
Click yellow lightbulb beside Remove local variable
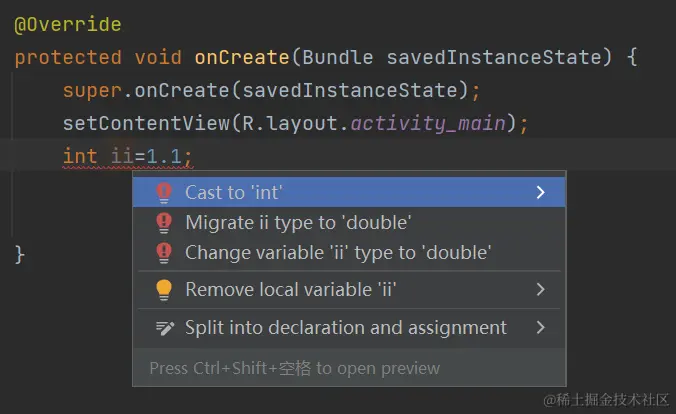[x=164, y=290]
